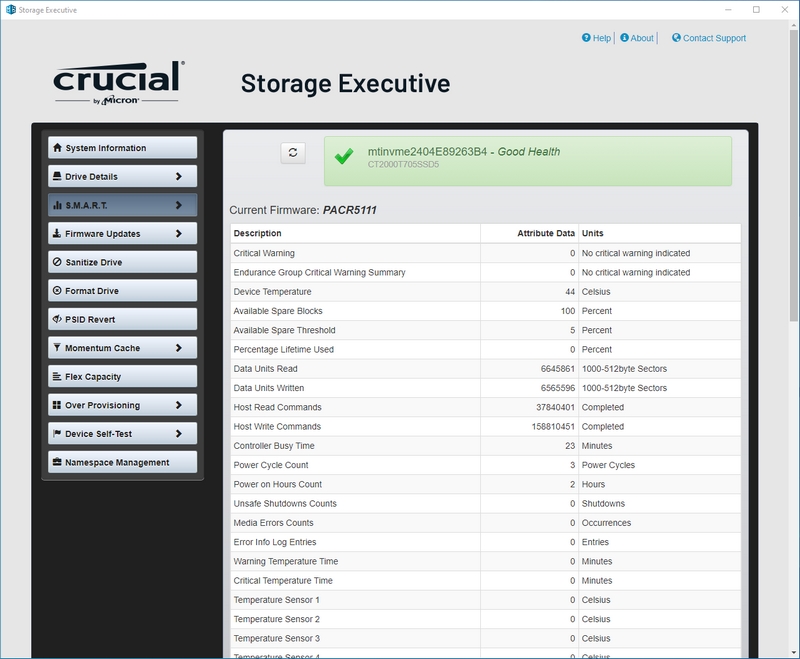Expand the Momentum Cache chevron
The image size is (800, 659).
click(x=179, y=347)
